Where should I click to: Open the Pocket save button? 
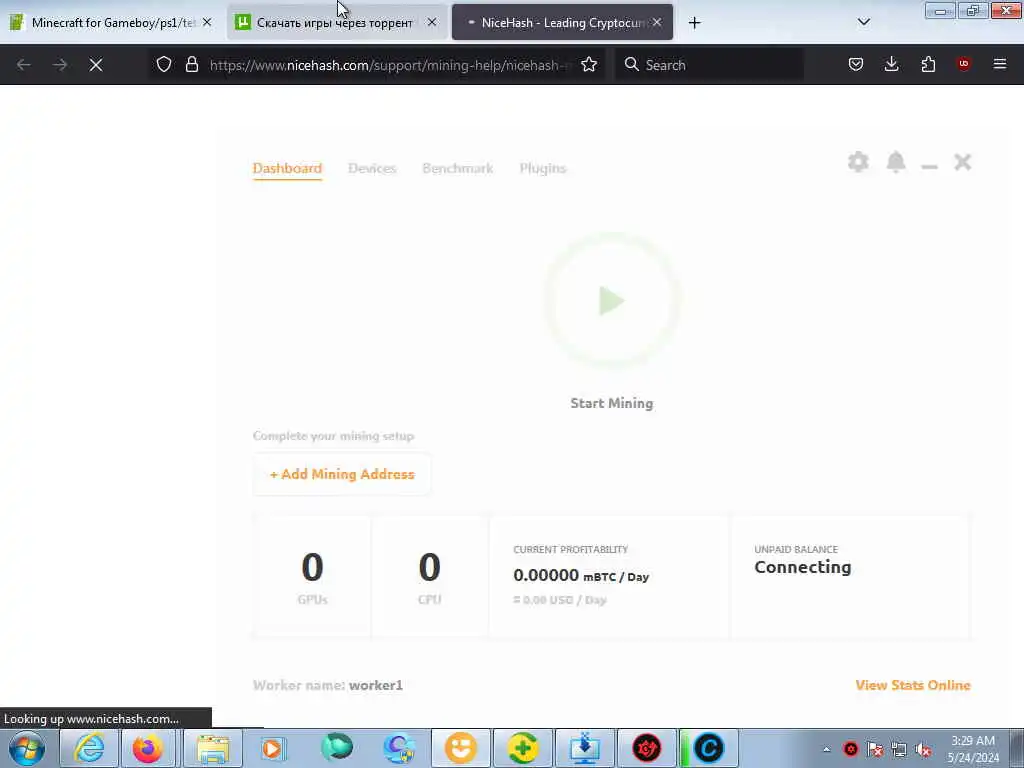point(856,64)
